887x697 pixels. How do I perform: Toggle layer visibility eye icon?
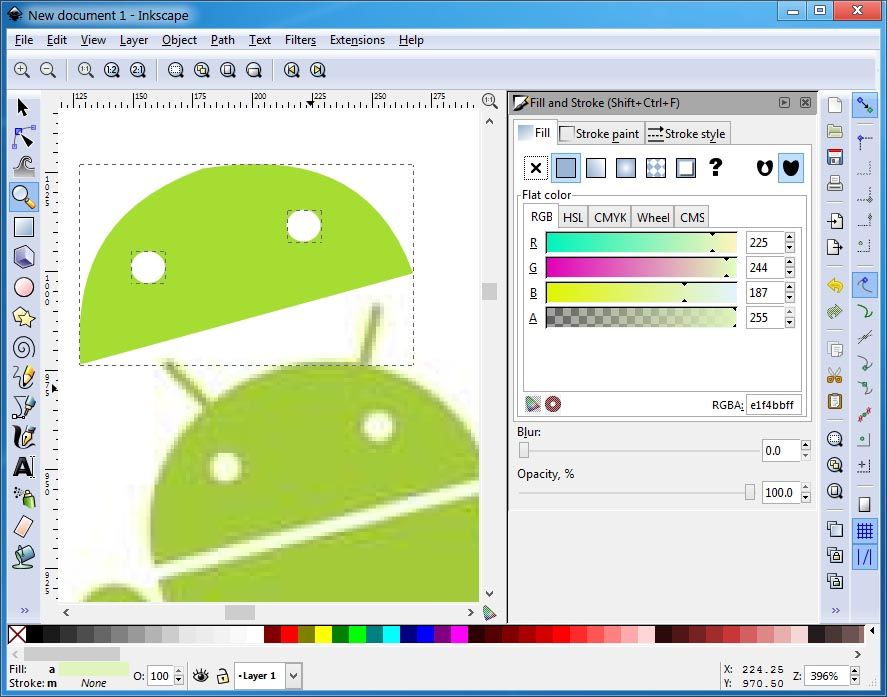click(200, 676)
